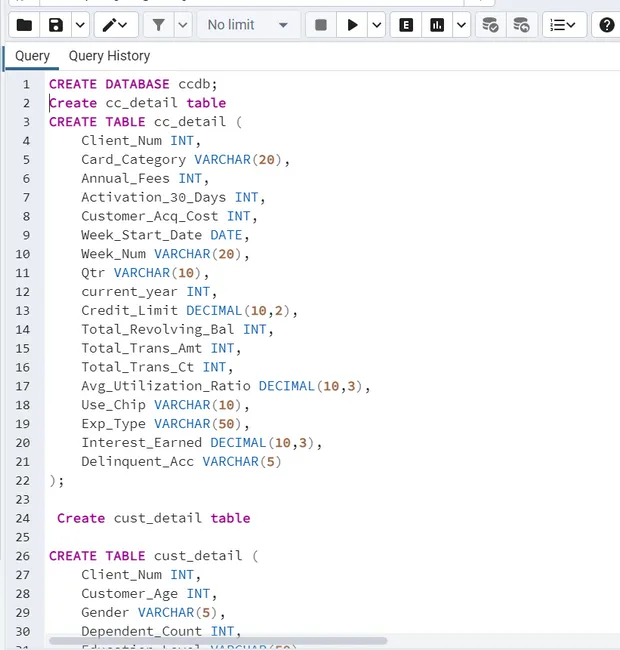Click 'Dependent_Count INT,' line
620x650 pixels.
coord(161,632)
